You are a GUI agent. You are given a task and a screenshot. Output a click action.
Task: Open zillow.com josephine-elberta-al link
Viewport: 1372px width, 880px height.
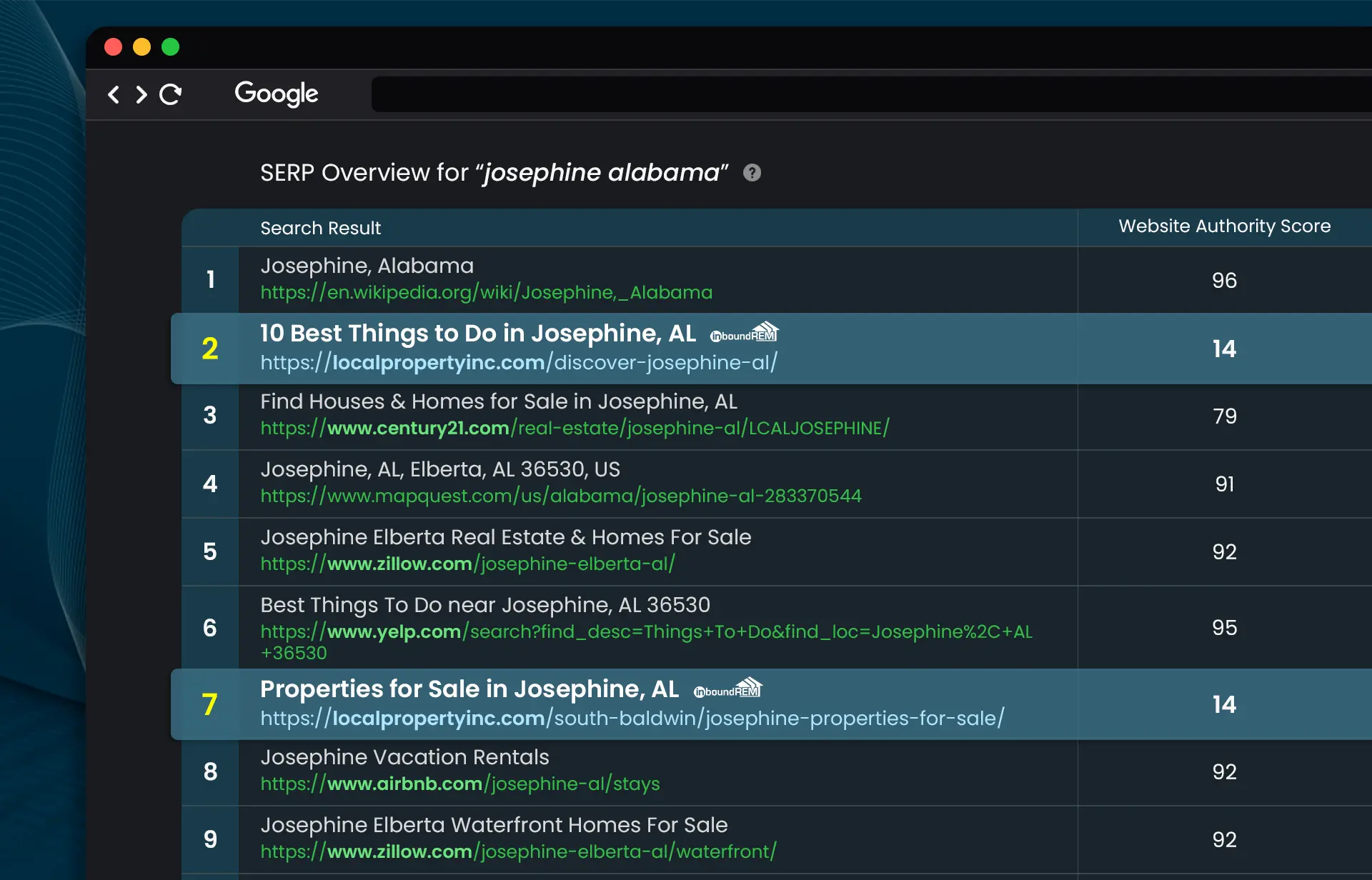(x=467, y=564)
